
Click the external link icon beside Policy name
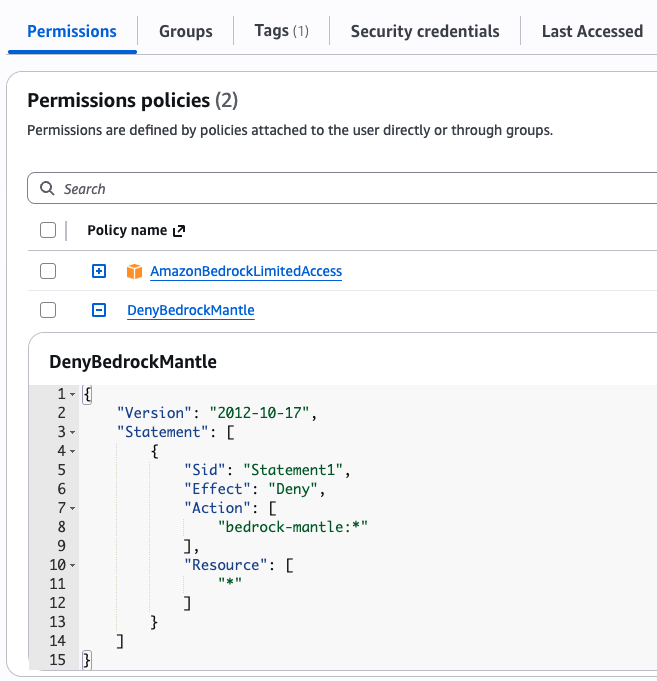click(179, 231)
